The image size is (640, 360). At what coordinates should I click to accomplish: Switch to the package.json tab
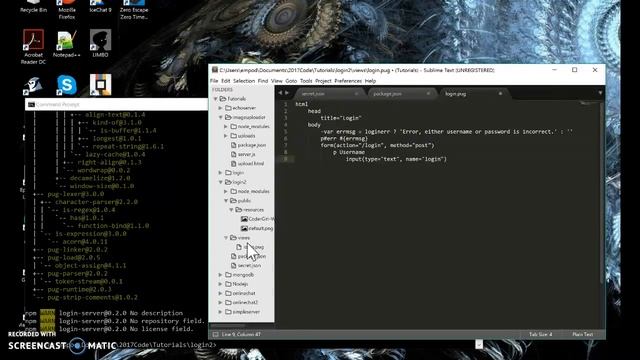[400, 94]
